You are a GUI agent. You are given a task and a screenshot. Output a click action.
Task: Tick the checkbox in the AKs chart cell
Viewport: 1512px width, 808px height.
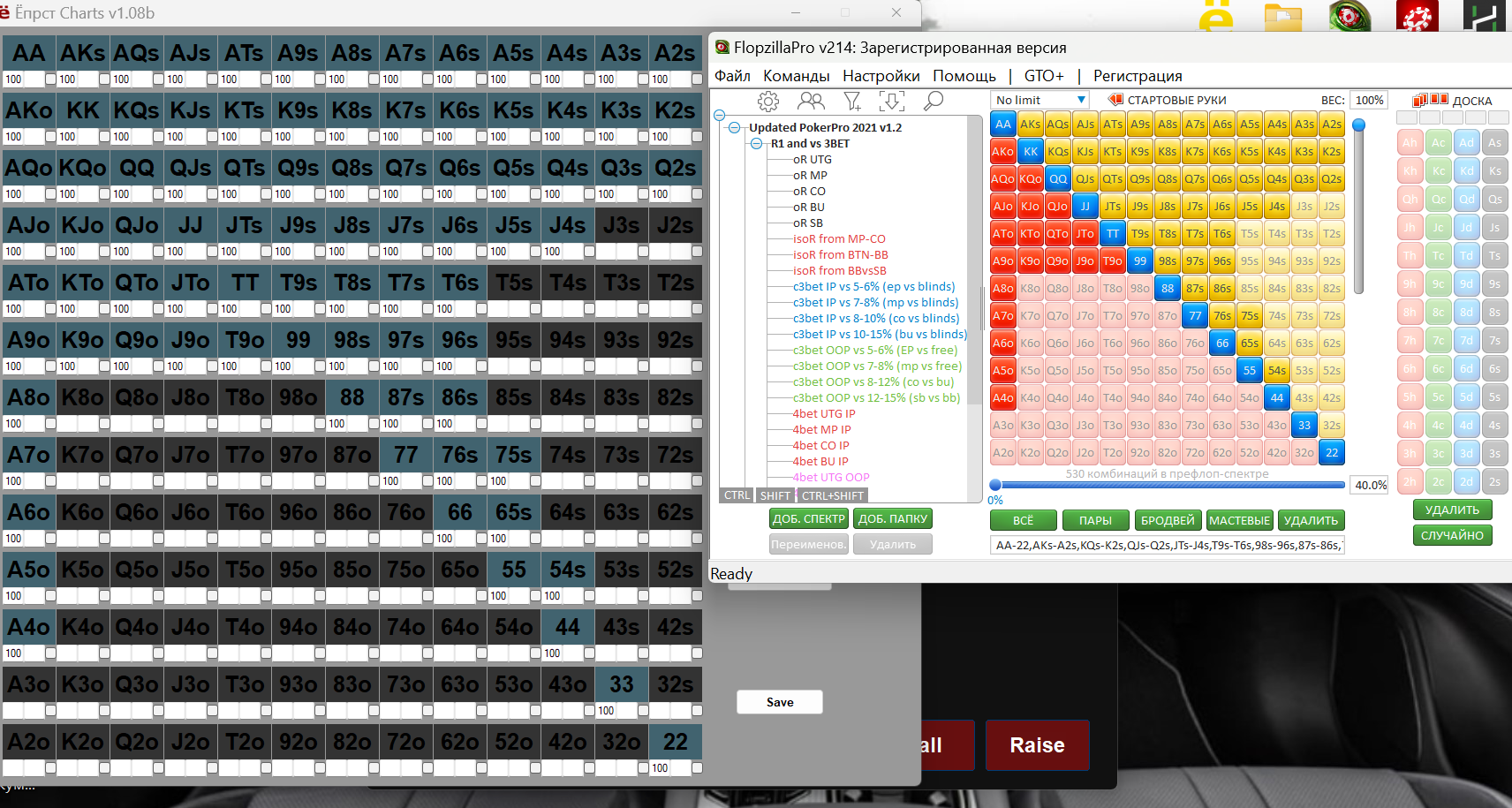click(104, 79)
